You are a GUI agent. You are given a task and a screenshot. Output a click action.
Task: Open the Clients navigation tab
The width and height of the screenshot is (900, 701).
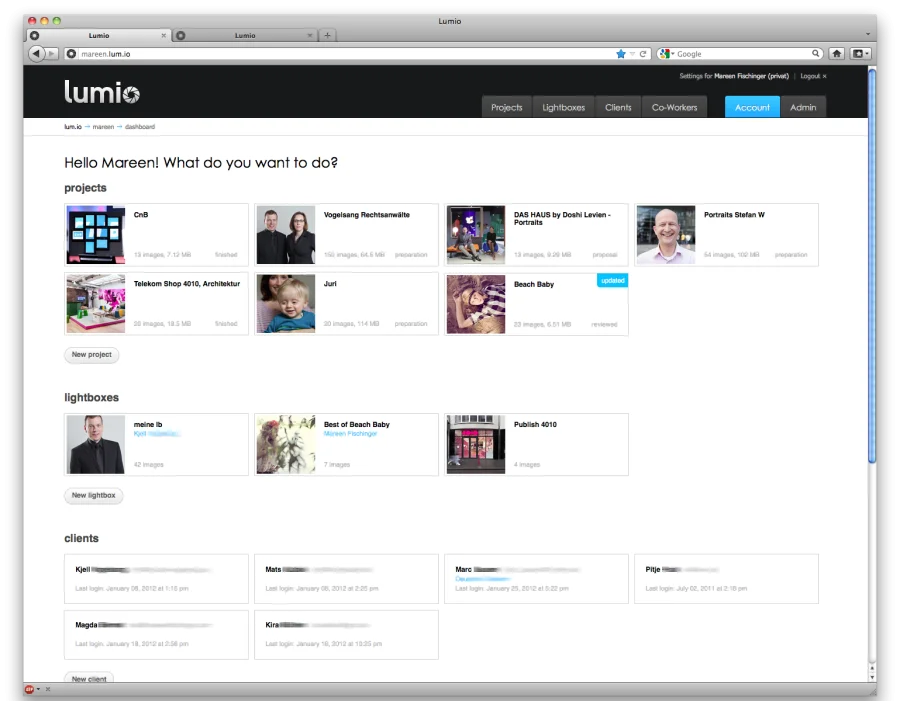pos(618,107)
